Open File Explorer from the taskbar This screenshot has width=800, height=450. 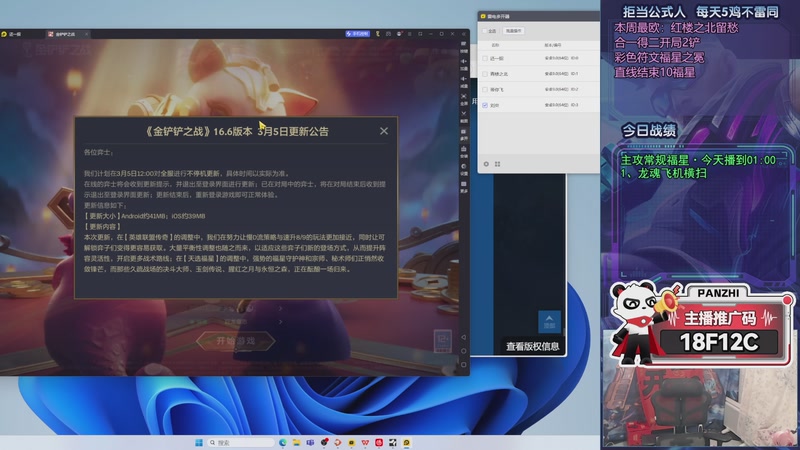click(296, 442)
